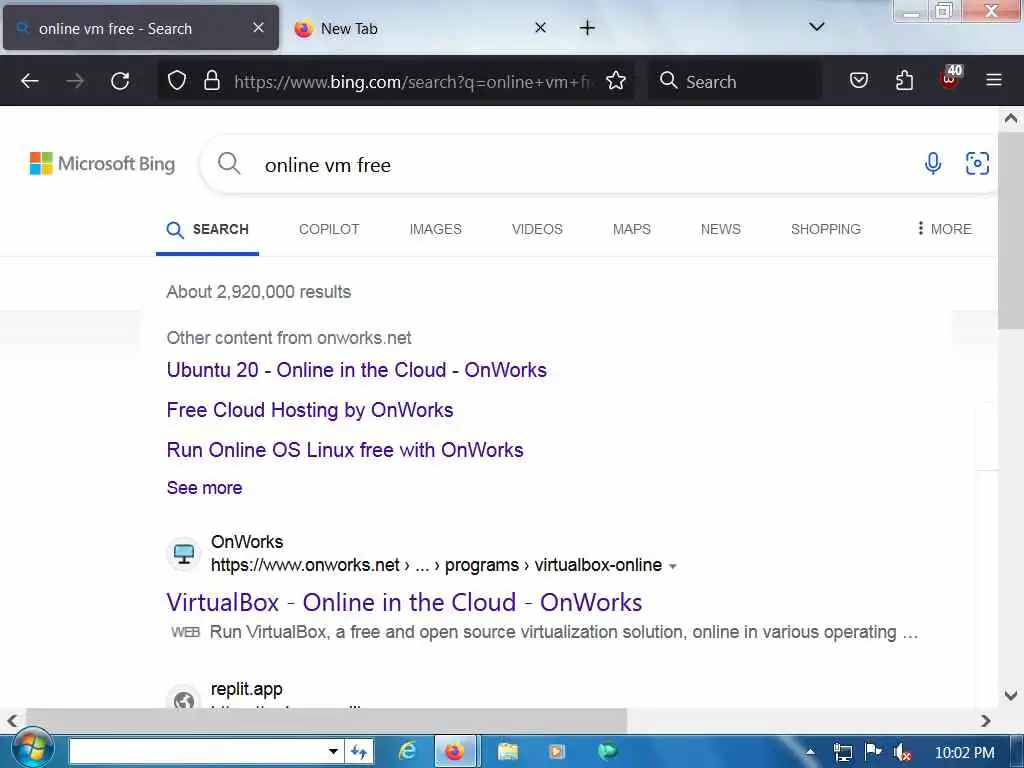
Task: View NEWS results
Action: coord(720,229)
